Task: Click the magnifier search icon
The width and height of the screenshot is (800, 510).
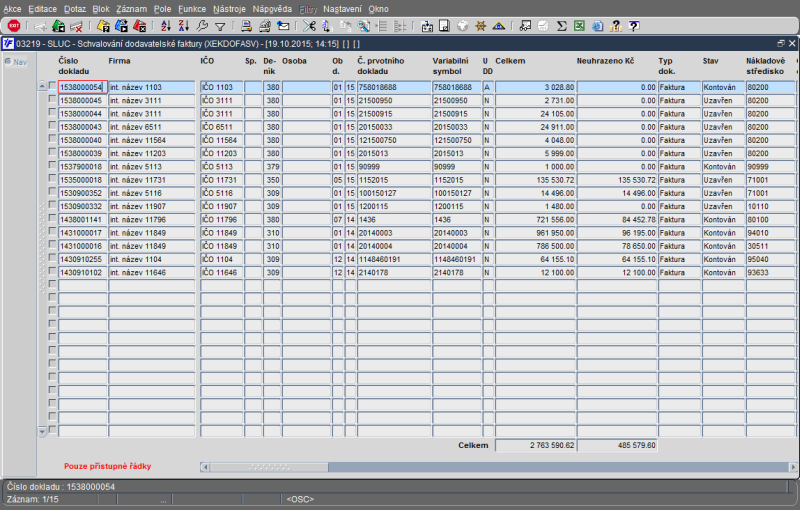Action: [x=363, y=26]
